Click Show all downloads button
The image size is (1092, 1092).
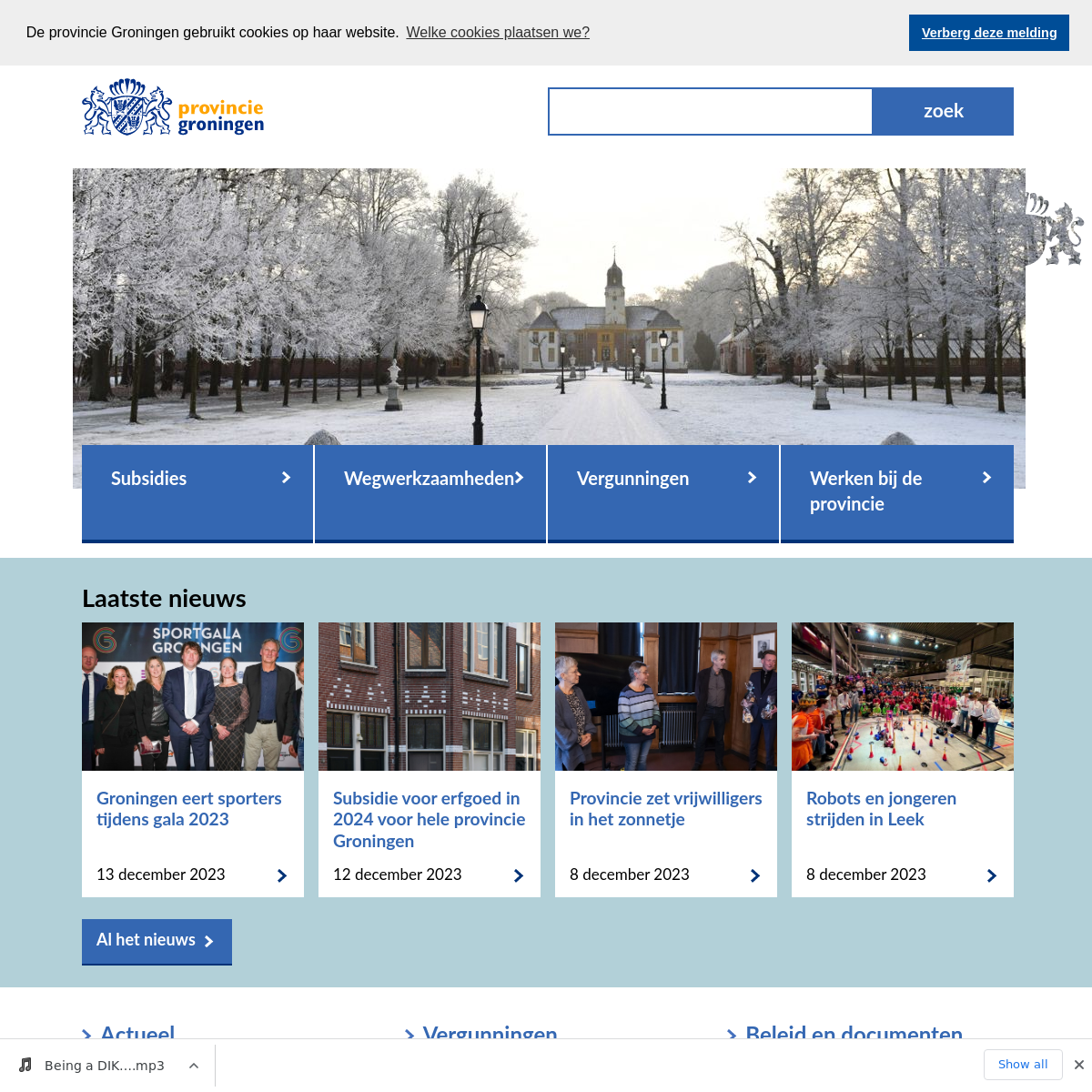(x=1023, y=1065)
